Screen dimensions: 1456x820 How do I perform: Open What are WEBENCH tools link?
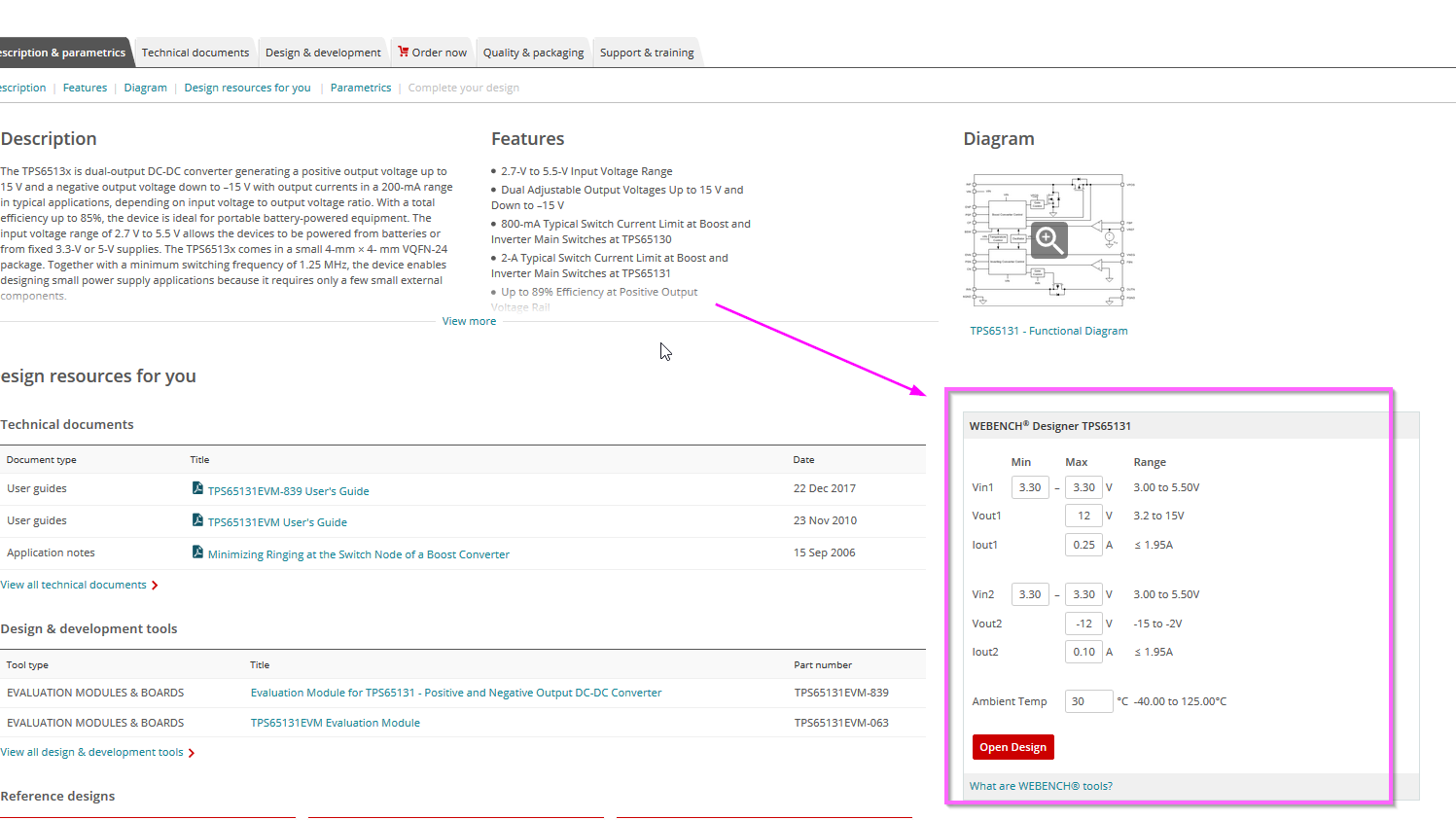click(1041, 786)
